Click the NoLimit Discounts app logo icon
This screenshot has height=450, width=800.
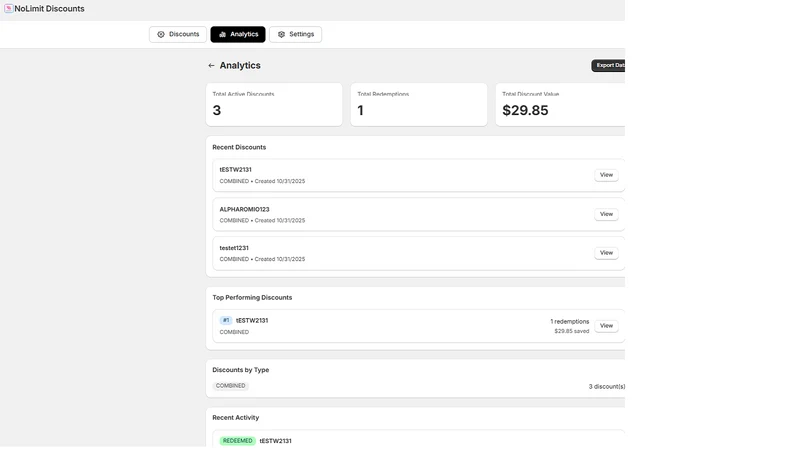[x=9, y=9]
